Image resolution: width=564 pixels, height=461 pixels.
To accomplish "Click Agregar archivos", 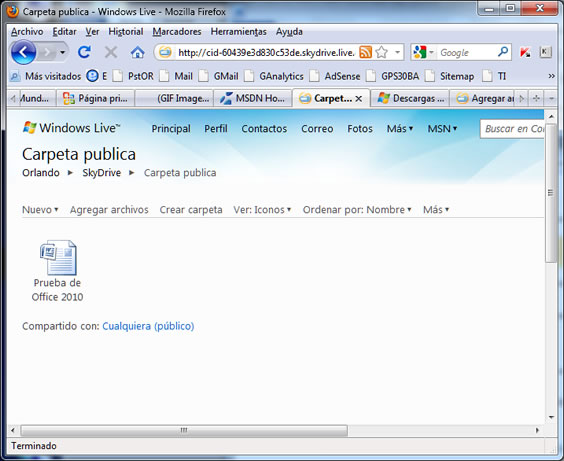I will [x=109, y=210].
